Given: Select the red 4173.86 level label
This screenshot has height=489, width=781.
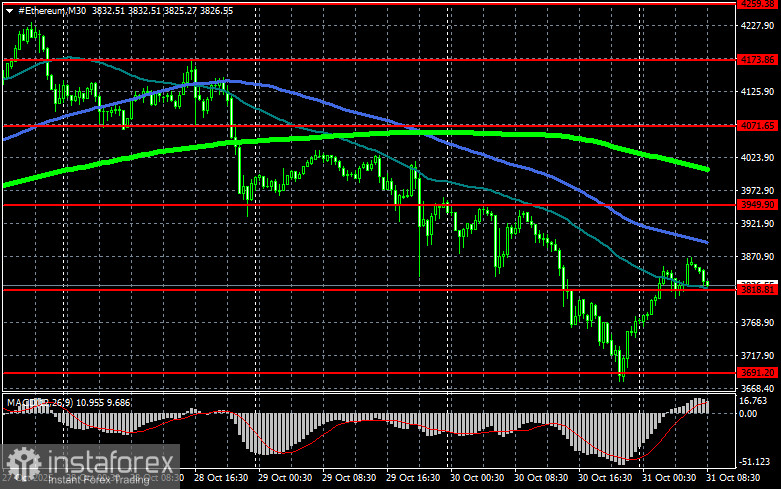Looking at the screenshot, I should [x=758, y=60].
